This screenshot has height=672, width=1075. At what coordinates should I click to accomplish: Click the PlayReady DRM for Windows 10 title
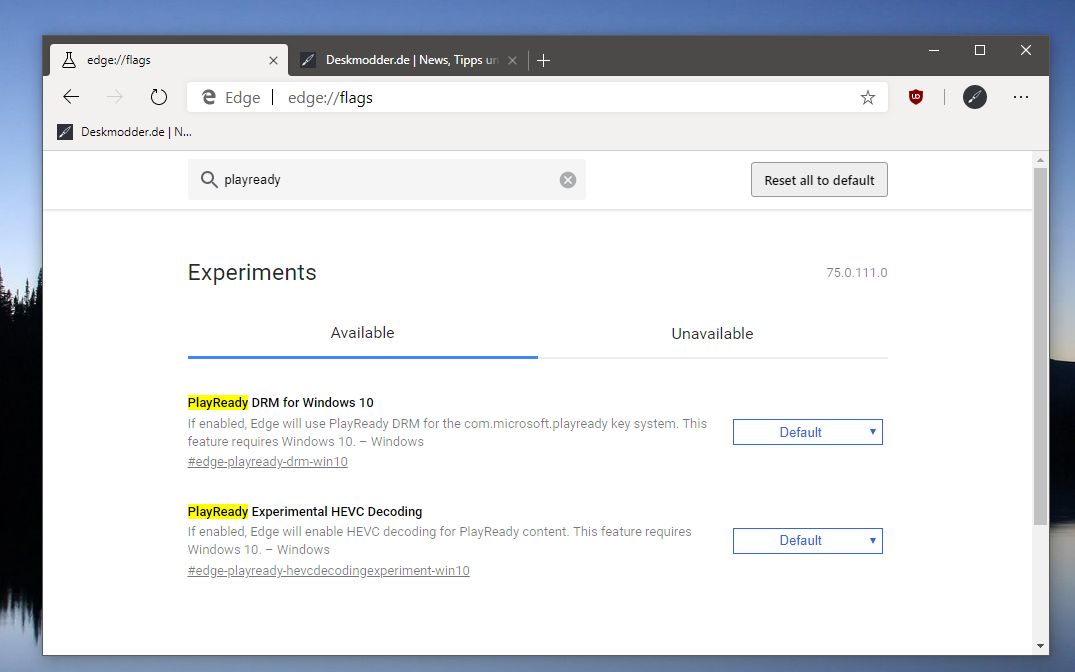pos(280,403)
